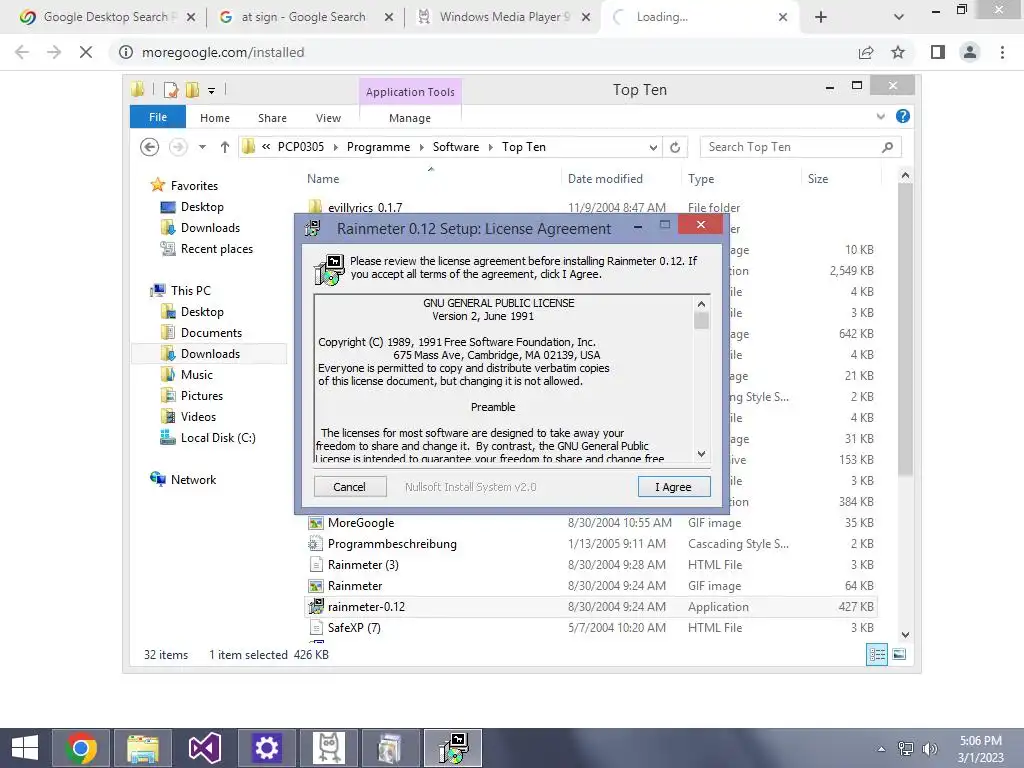Open the recent locations dropdown arrow
This screenshot has height=768, width=1024.
(x=202, y=147)
